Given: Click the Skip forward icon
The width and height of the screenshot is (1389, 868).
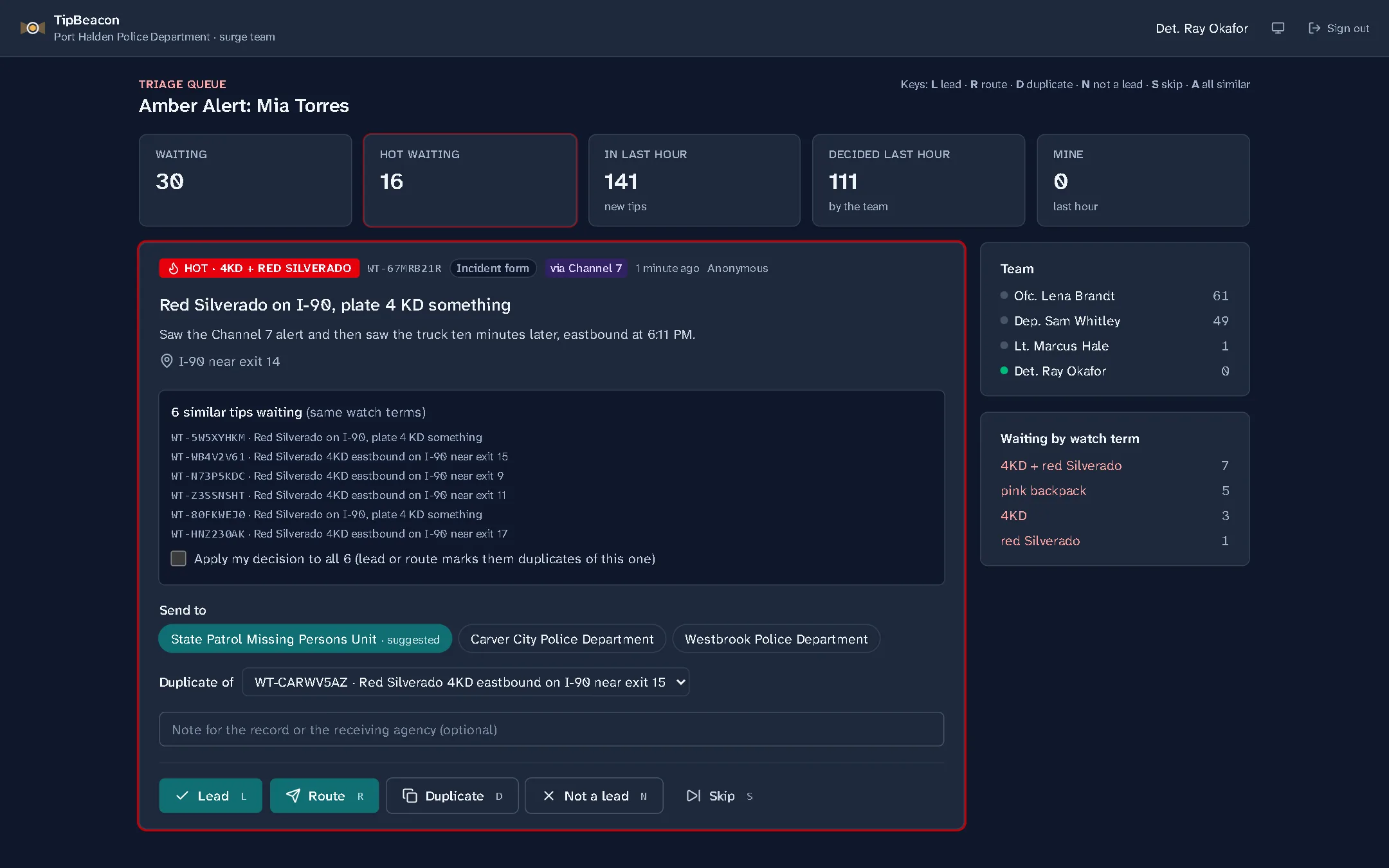Looking at the screenshot, I should [693, 796].
